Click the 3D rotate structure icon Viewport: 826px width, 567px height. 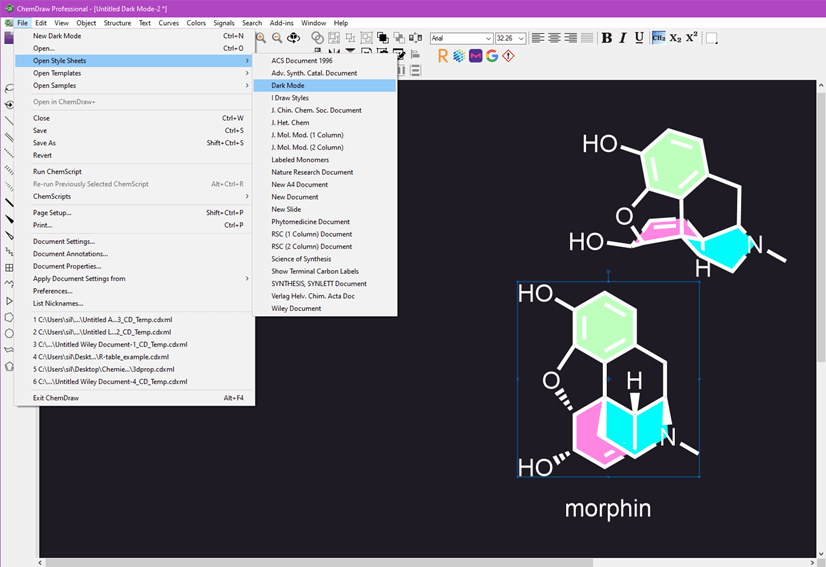[293, 38]
